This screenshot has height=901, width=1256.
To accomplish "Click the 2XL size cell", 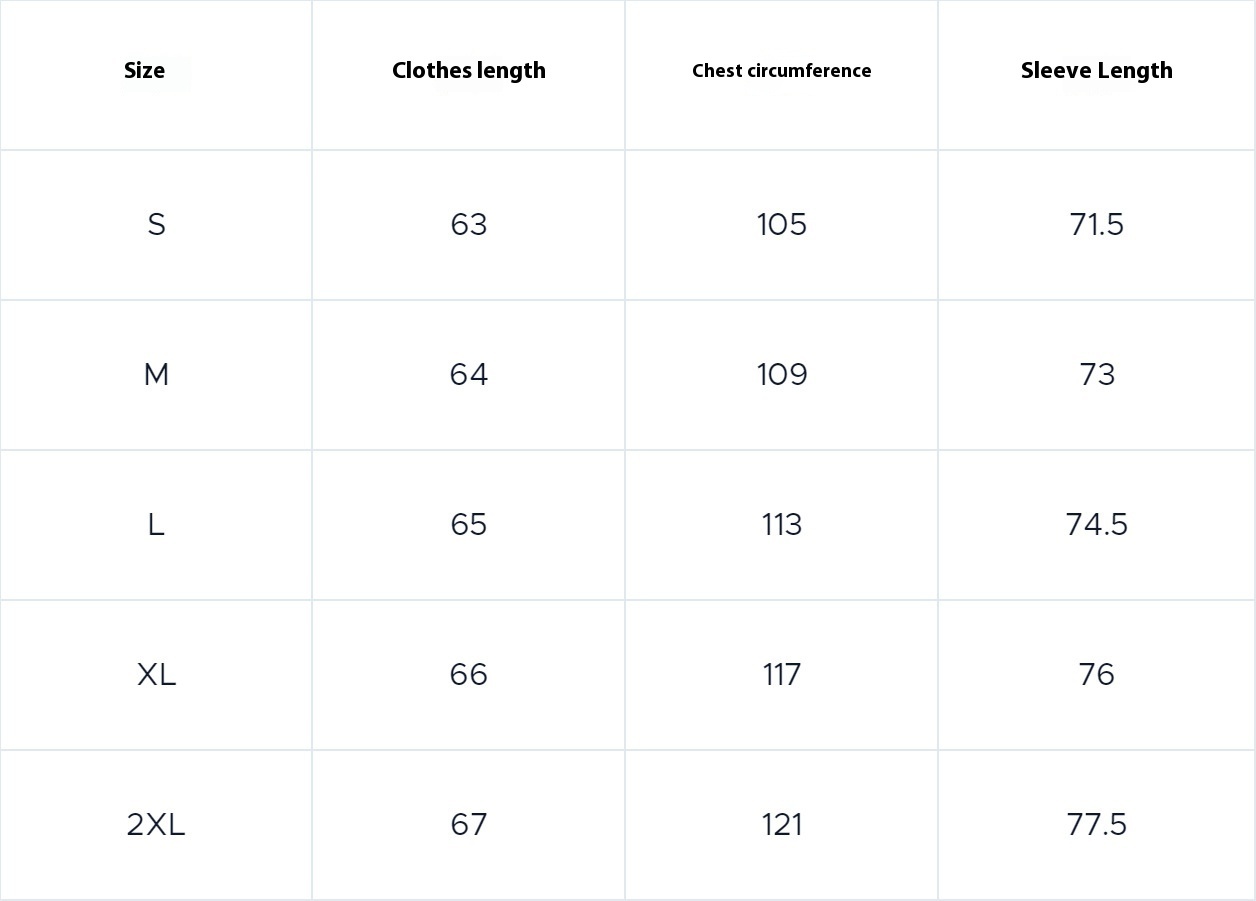I will tap(156, 825).
